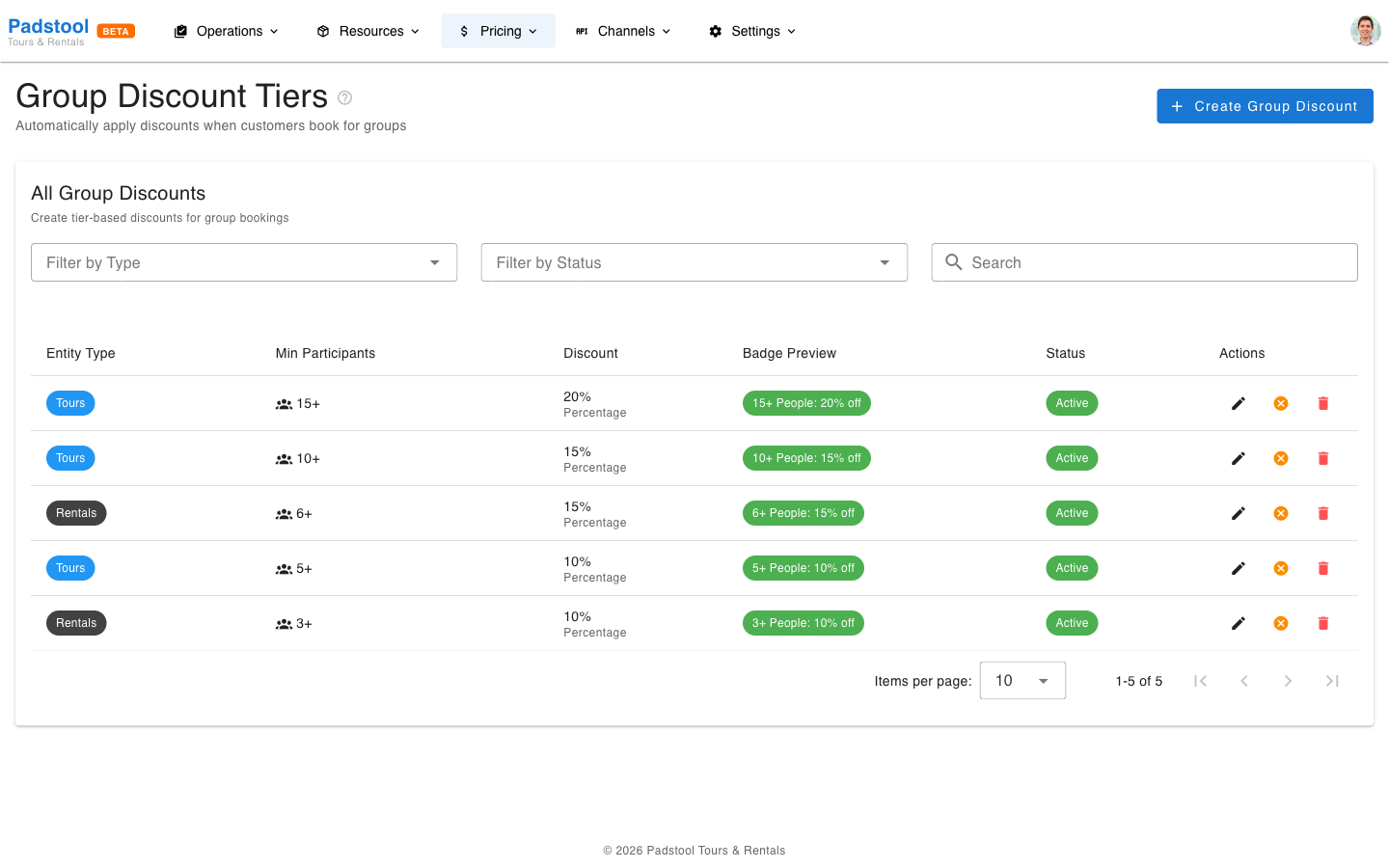Click Create Group Discount button
The height and width of the screenshot is (868, 1389).
point(1265,106)
